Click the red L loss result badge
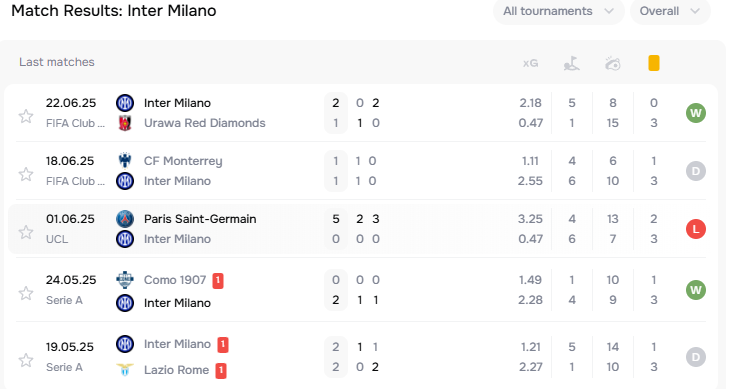 (x=696, y=229)
